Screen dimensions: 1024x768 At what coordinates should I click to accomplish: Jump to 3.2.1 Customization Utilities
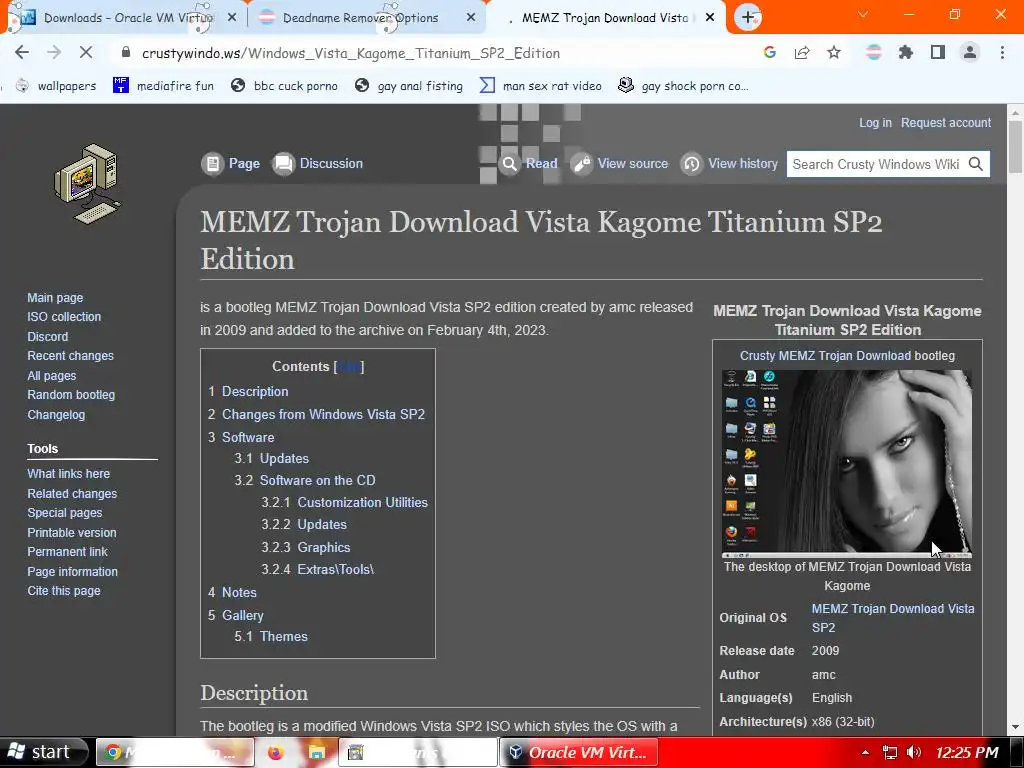(x=345, y=502)
